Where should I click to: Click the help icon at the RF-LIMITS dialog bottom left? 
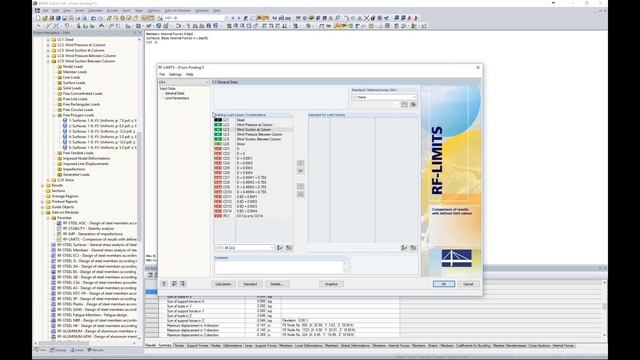click(164, 284)
